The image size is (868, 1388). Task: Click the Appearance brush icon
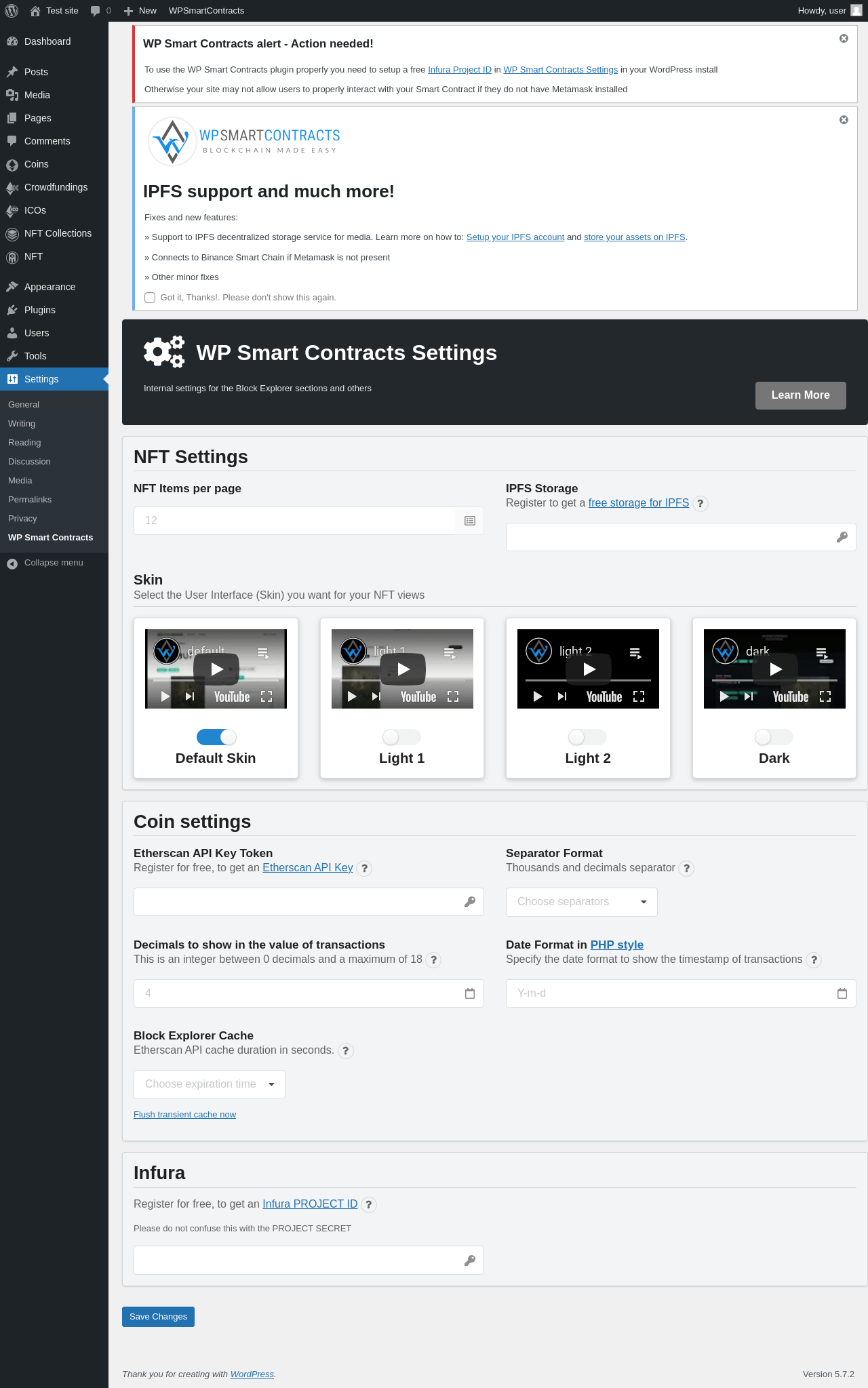(x=12, y=287)
